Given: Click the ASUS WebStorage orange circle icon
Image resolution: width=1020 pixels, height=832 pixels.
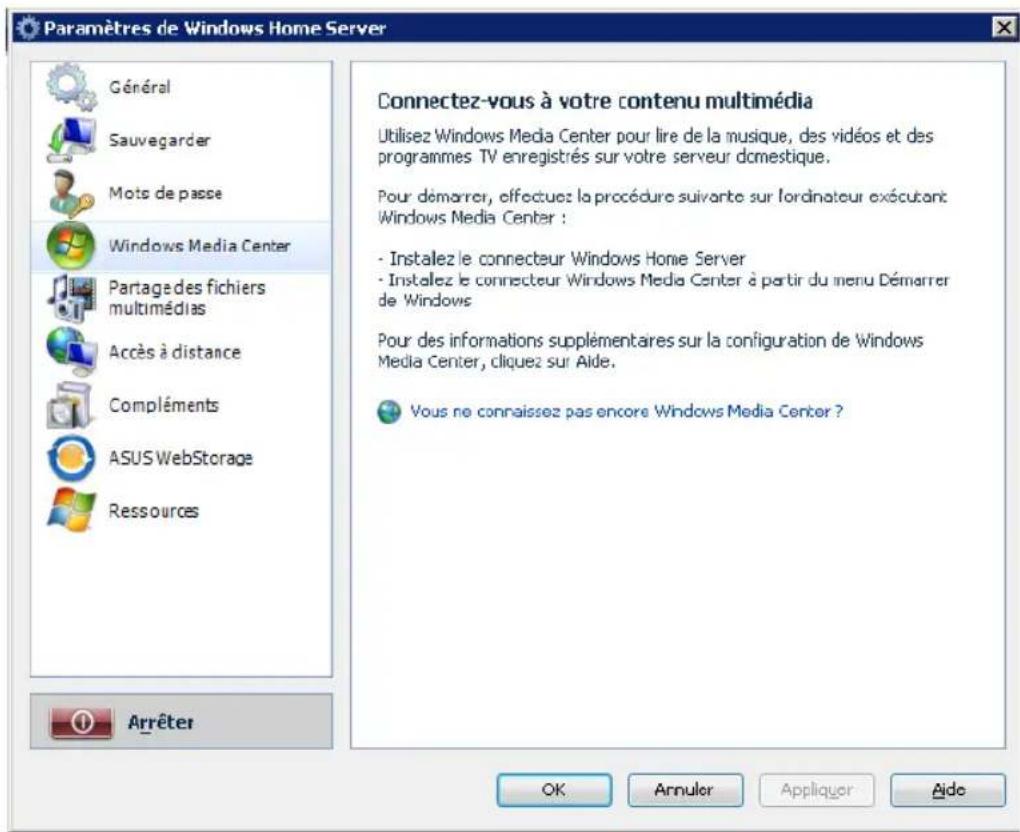Looking at the screenshot, I should (x=71, y=458).
